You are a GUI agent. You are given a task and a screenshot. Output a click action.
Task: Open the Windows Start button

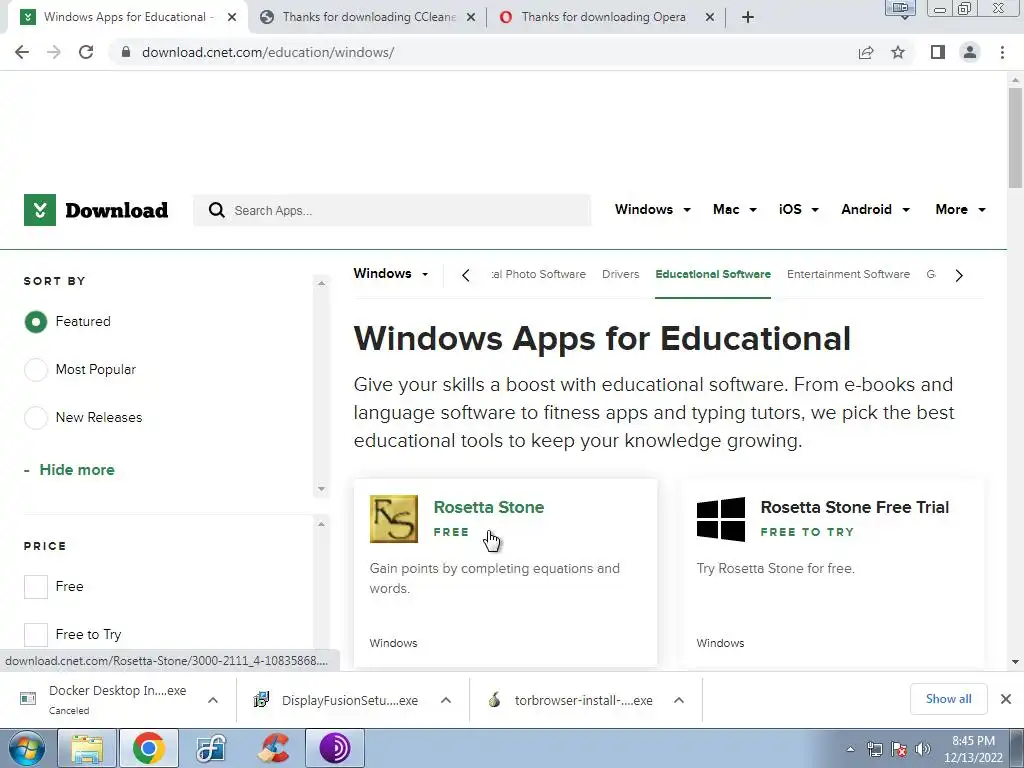point(26,748)
